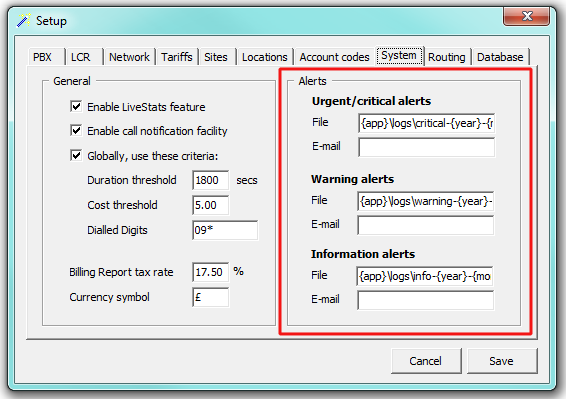The height and width of the screenshot is (399, 566).
Task: Click the 'Enable call notification facility' label
Action: [x=157, y=131]
